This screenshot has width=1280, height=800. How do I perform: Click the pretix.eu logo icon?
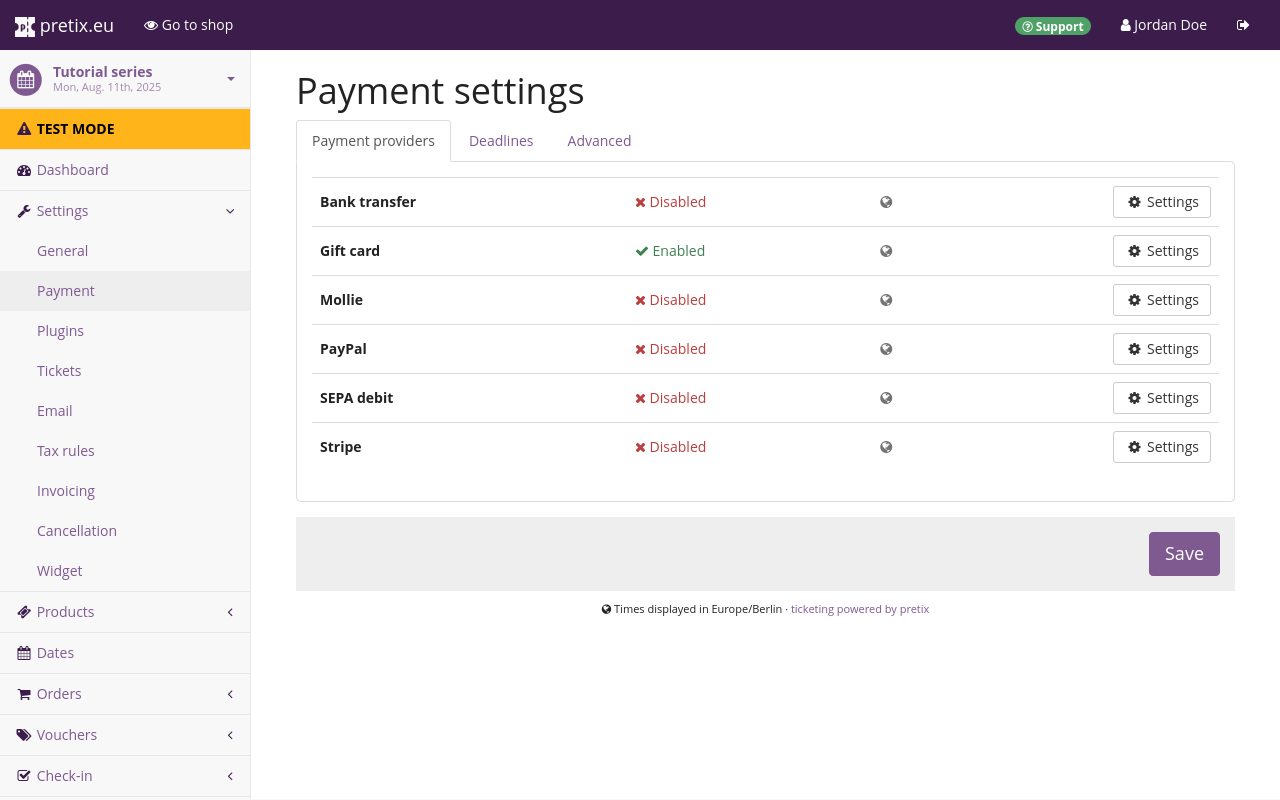pos(25,26)
